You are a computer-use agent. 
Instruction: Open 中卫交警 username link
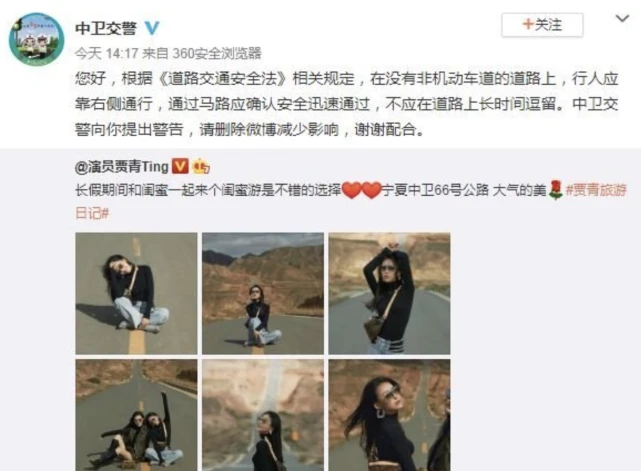coord(106,28)
